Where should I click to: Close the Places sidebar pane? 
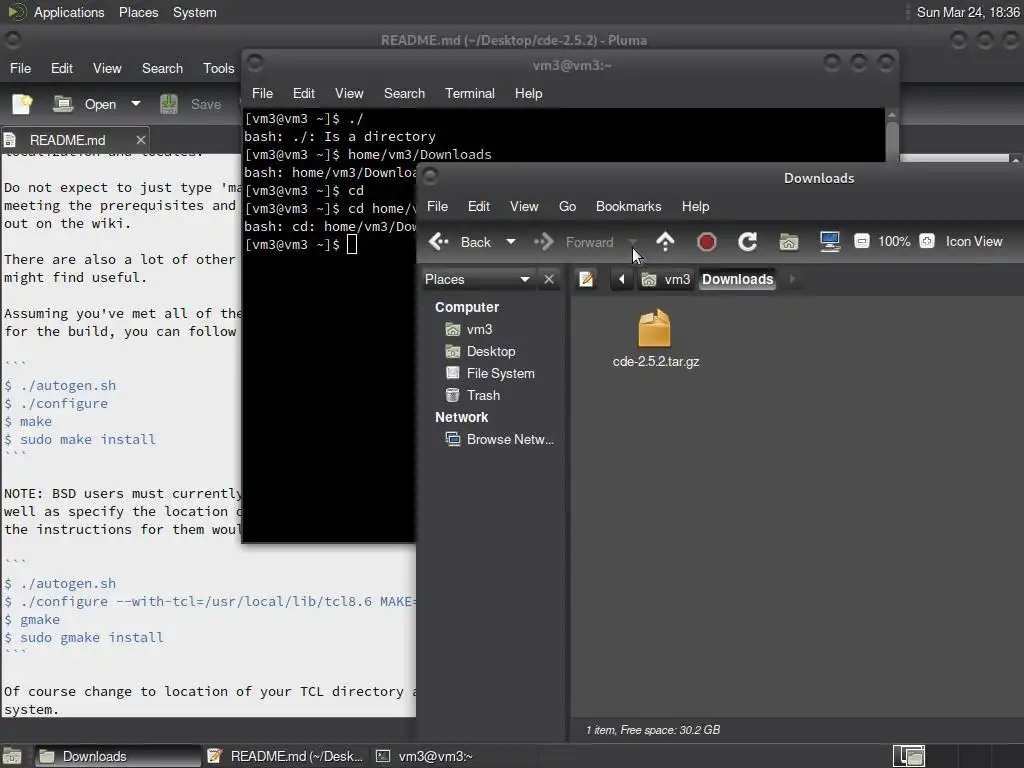coord(549,280)
